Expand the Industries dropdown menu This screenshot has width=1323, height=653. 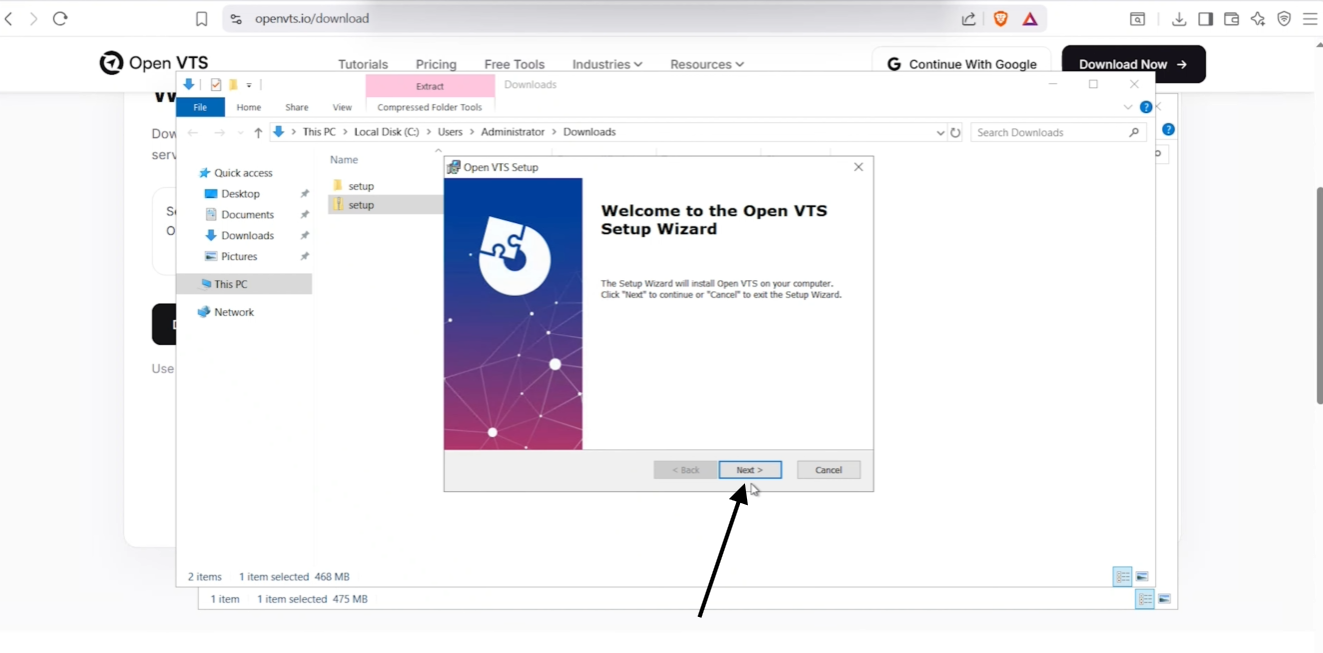coord(607,64)
